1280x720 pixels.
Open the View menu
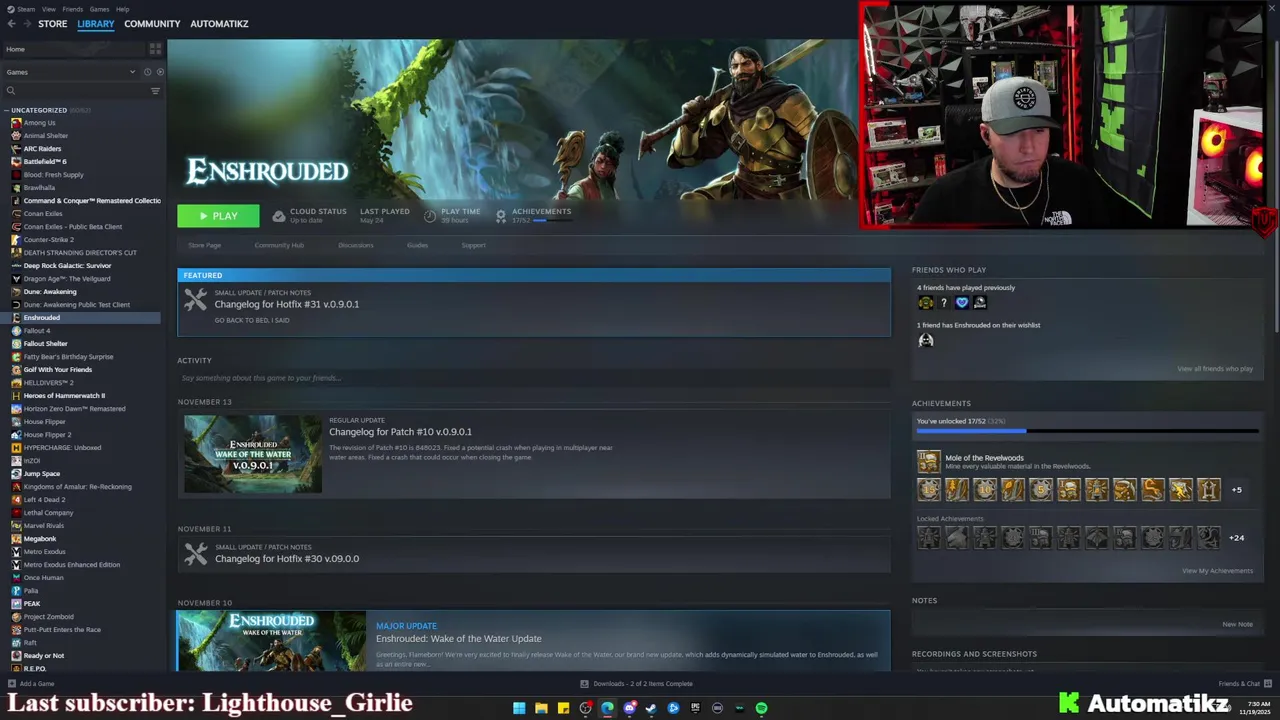click(48, 9)
